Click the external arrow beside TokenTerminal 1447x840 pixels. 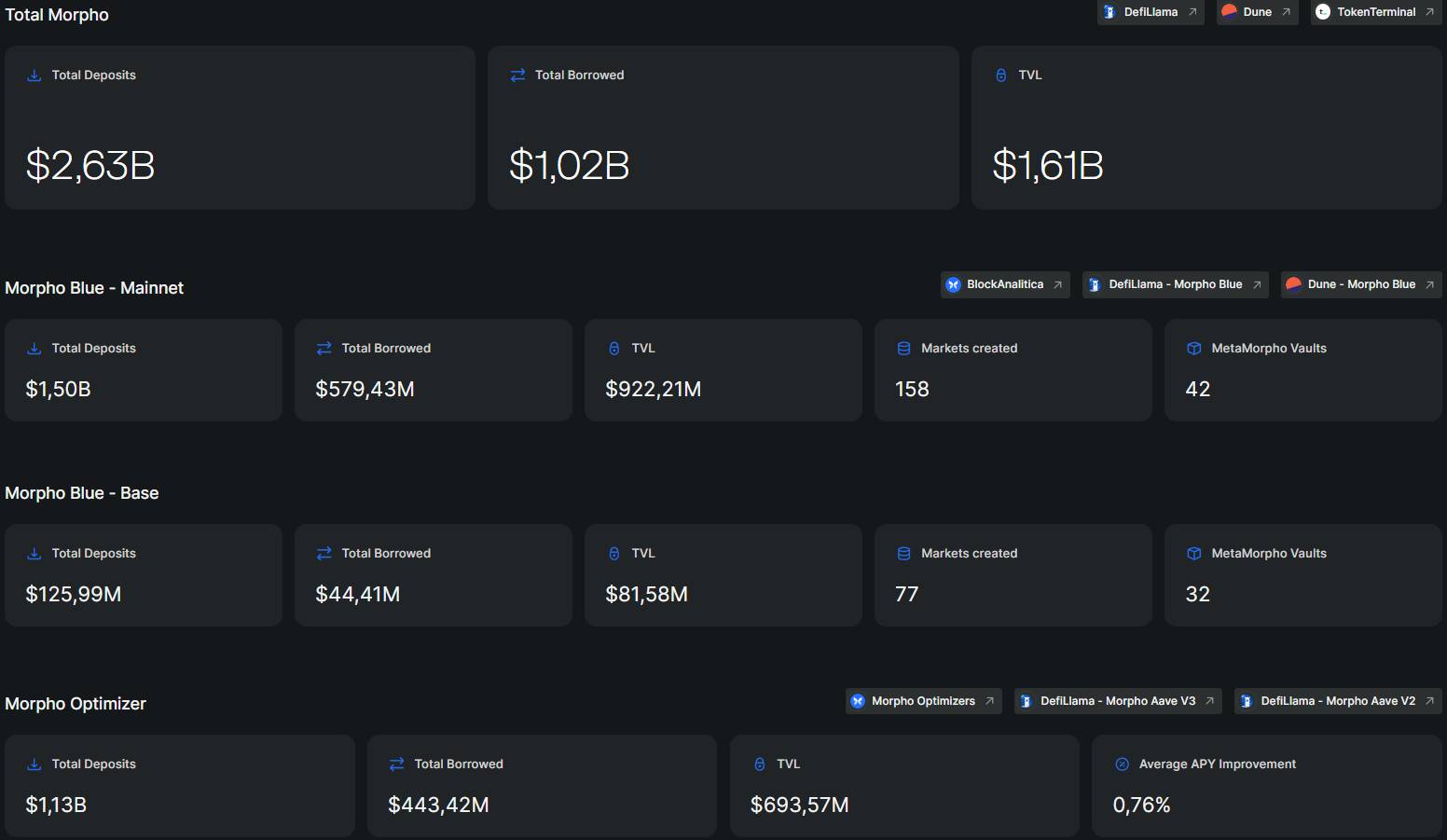tap(1429, 12)
